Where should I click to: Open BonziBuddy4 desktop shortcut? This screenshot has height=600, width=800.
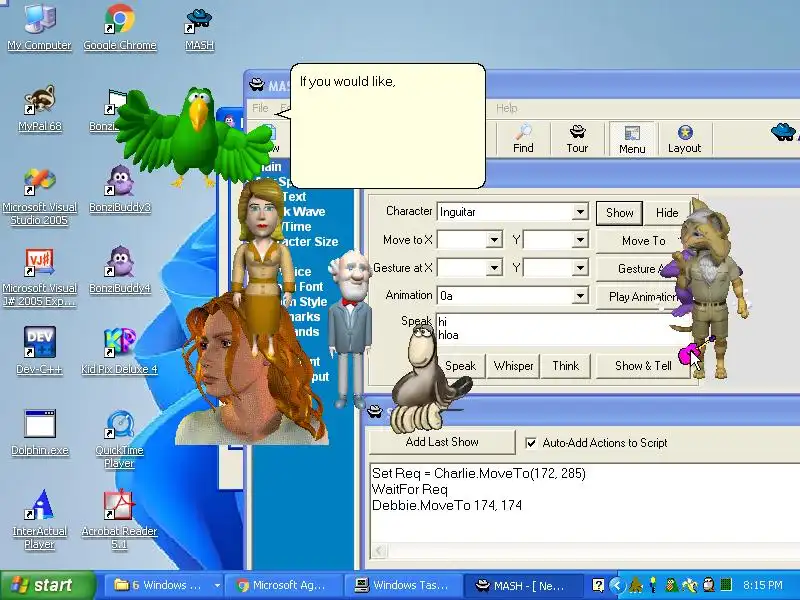119,270
